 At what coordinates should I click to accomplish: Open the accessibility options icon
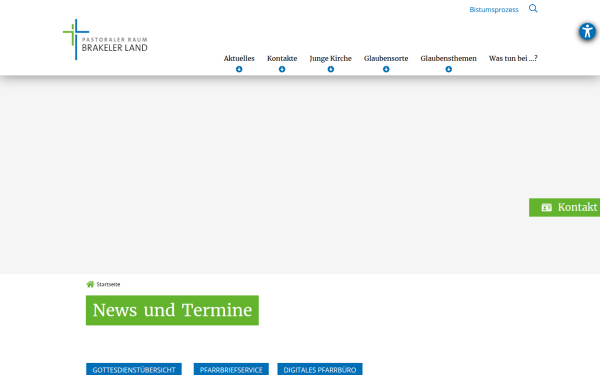(587, 31)
